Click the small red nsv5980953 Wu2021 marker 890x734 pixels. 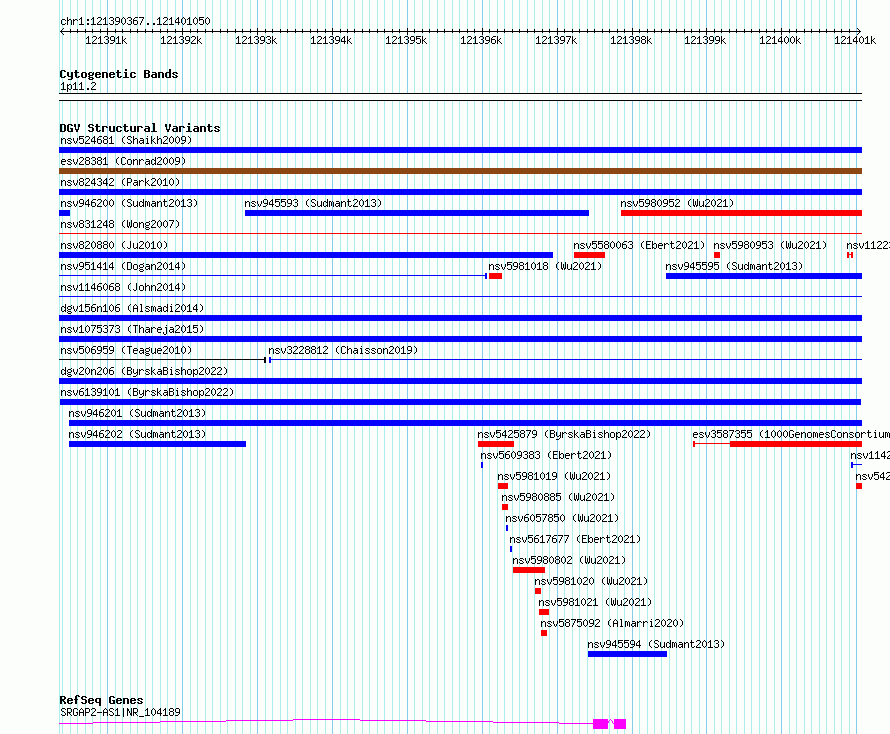click(717, 255)
